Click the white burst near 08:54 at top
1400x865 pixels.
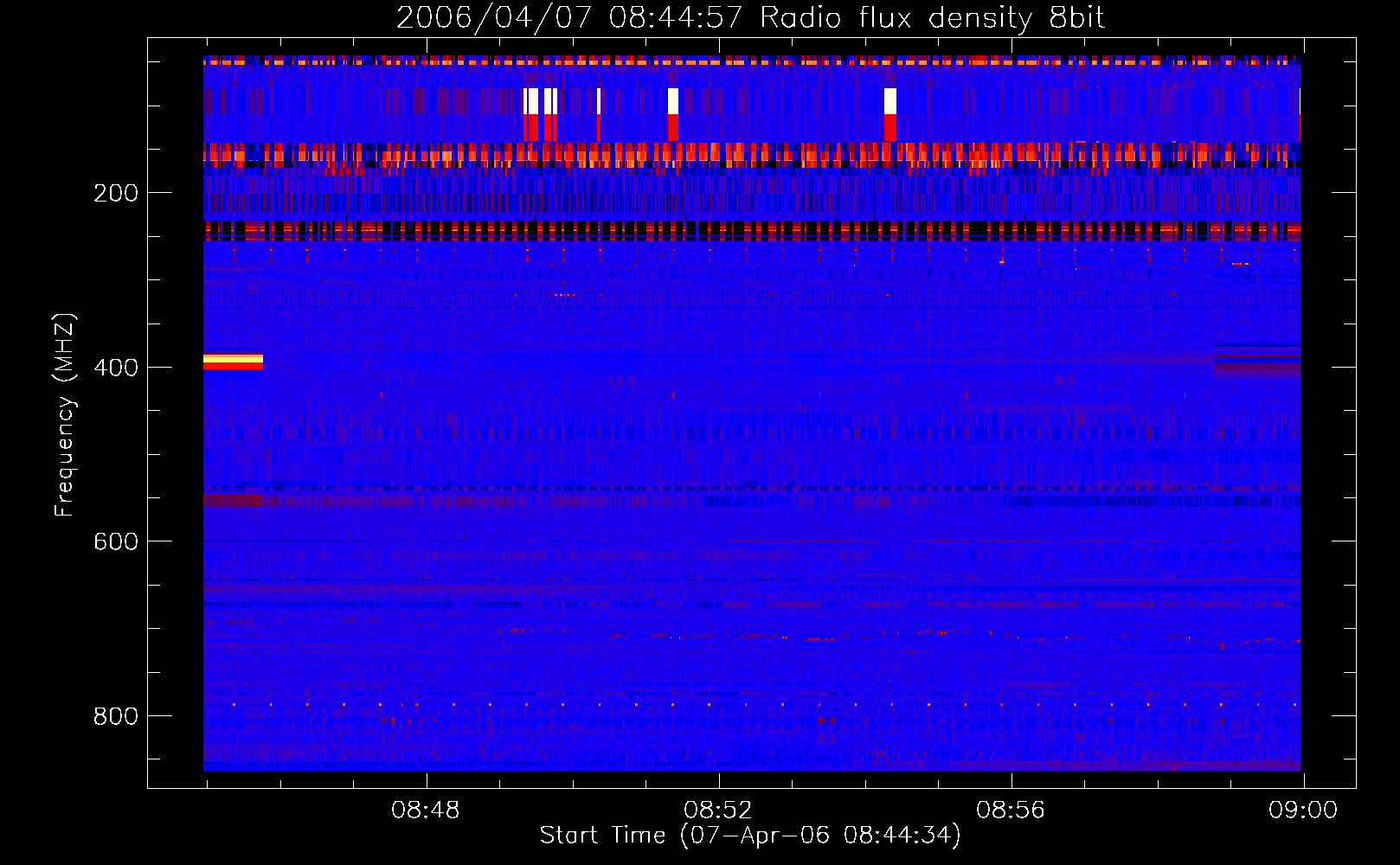890,101
